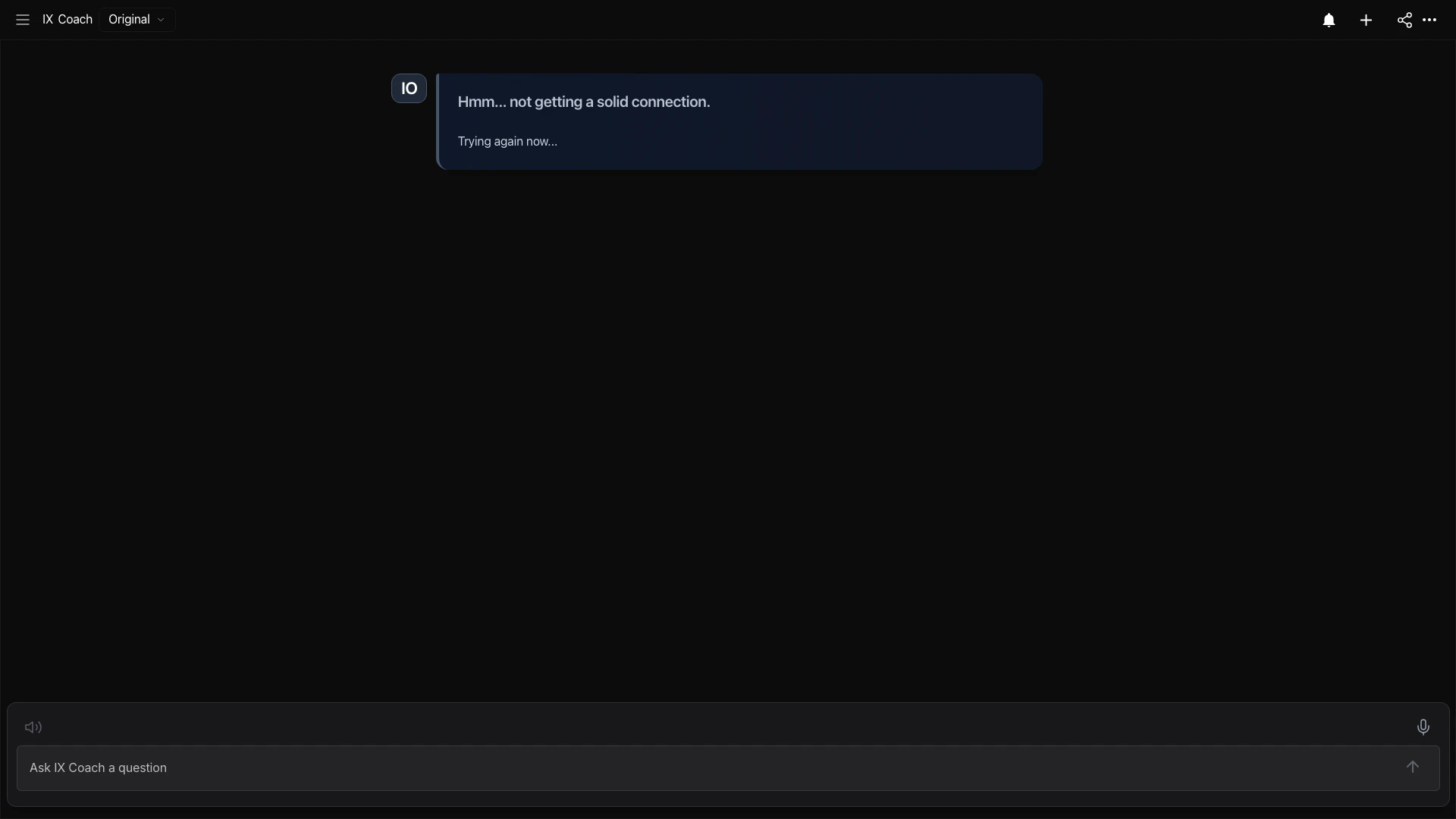Start a new chat with plus icon
Image resolution: width=1456 pixels, height=819 pixels.
(1366, 20)
